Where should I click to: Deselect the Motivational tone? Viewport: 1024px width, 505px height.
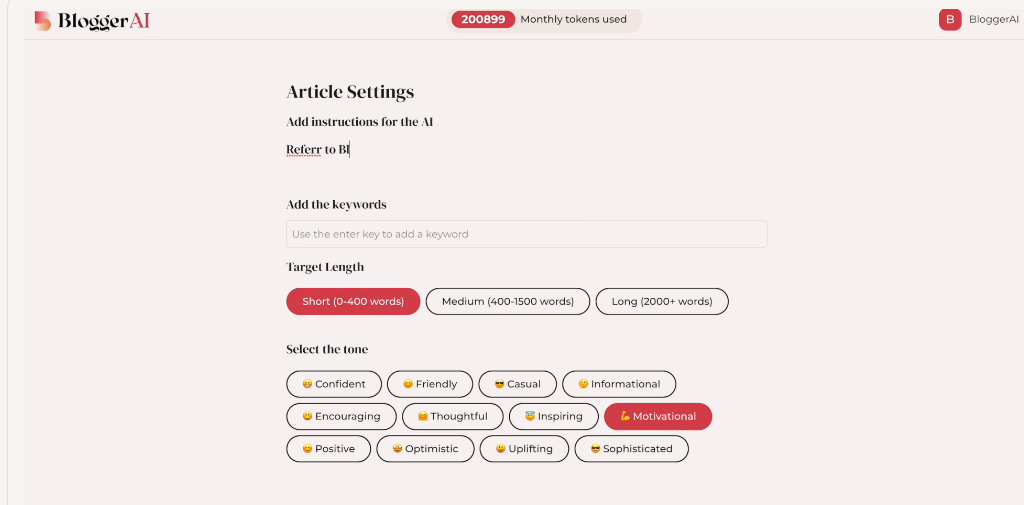click(x=658, y=416)
